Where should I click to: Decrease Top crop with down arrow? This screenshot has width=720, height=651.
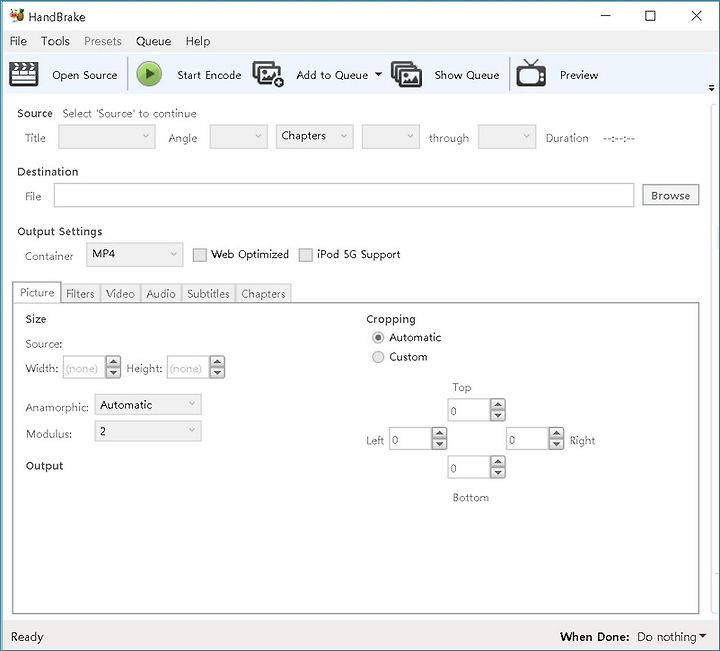click(498, 415)
